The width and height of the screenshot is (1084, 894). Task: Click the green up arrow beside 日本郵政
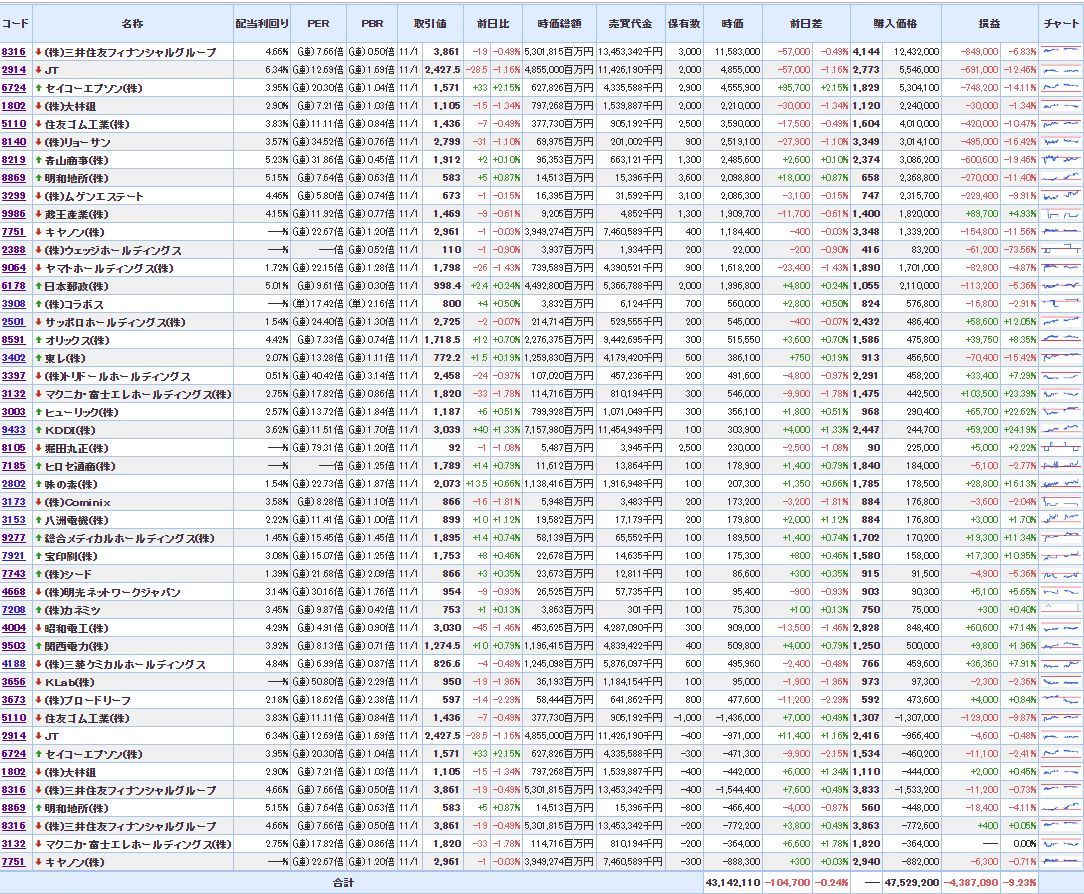pos(38,286)
